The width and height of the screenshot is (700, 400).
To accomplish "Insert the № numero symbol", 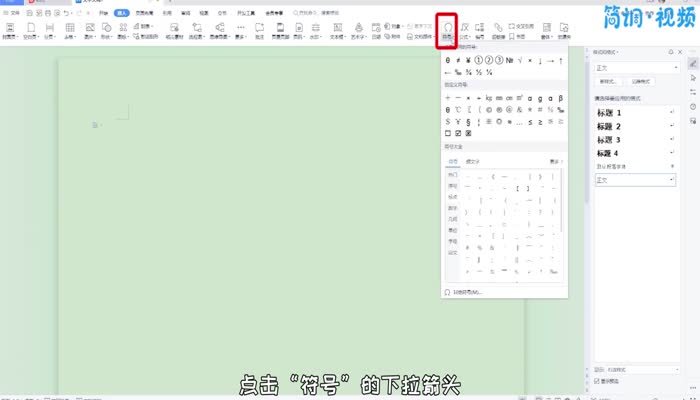I will tap(508, 60).
